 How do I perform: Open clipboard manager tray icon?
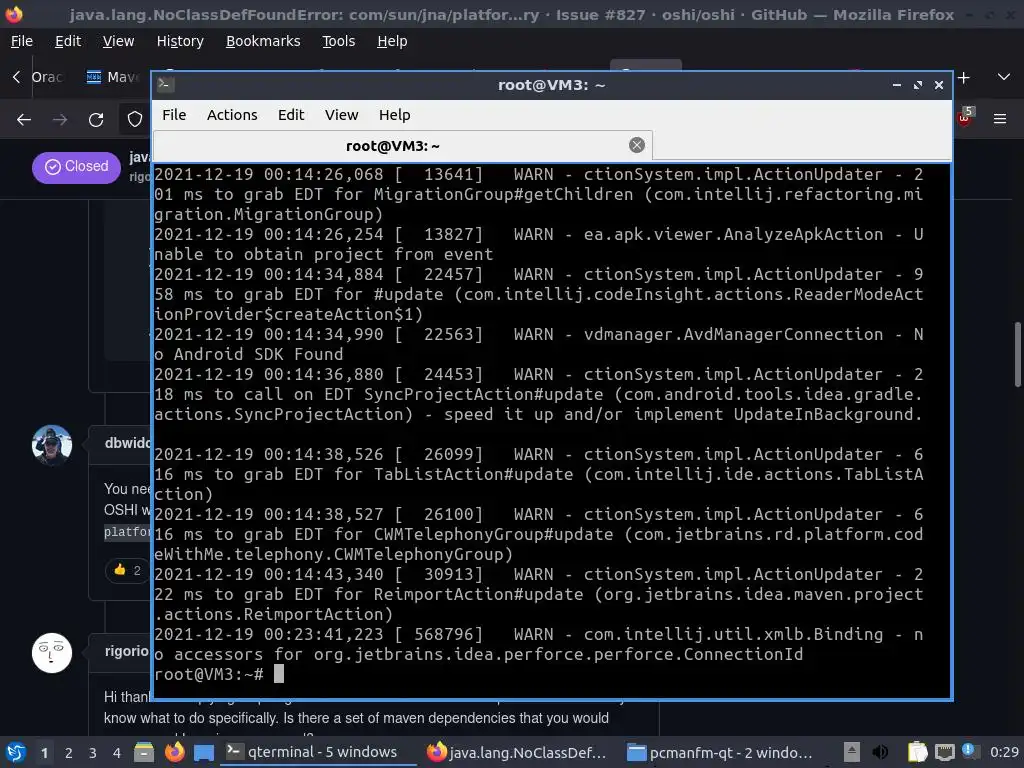(918, 752)
